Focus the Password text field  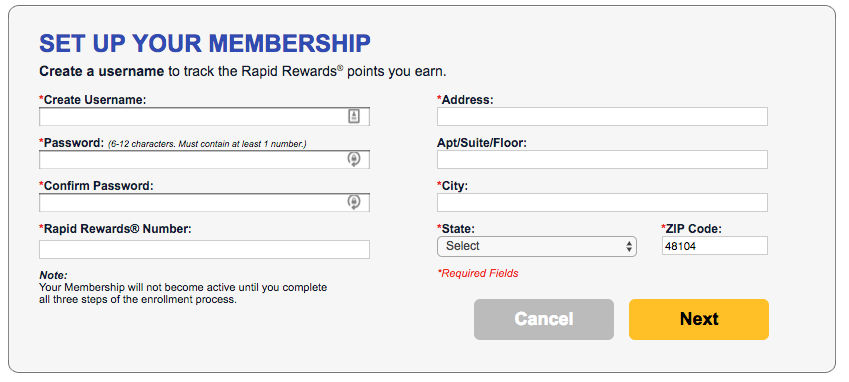coord(204,160)
